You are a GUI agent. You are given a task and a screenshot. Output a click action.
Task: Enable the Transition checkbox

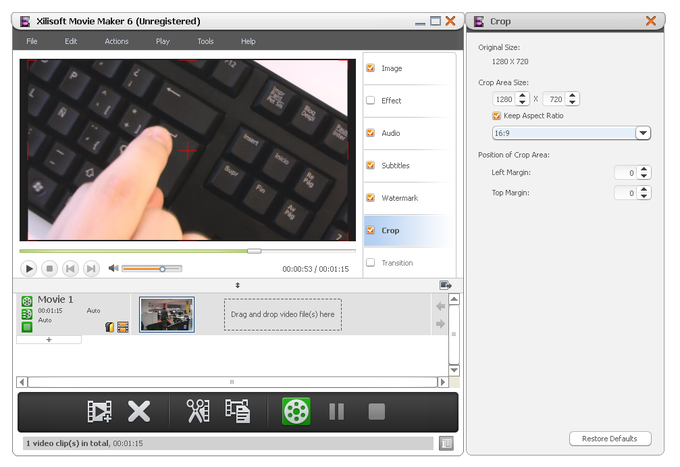370,263
